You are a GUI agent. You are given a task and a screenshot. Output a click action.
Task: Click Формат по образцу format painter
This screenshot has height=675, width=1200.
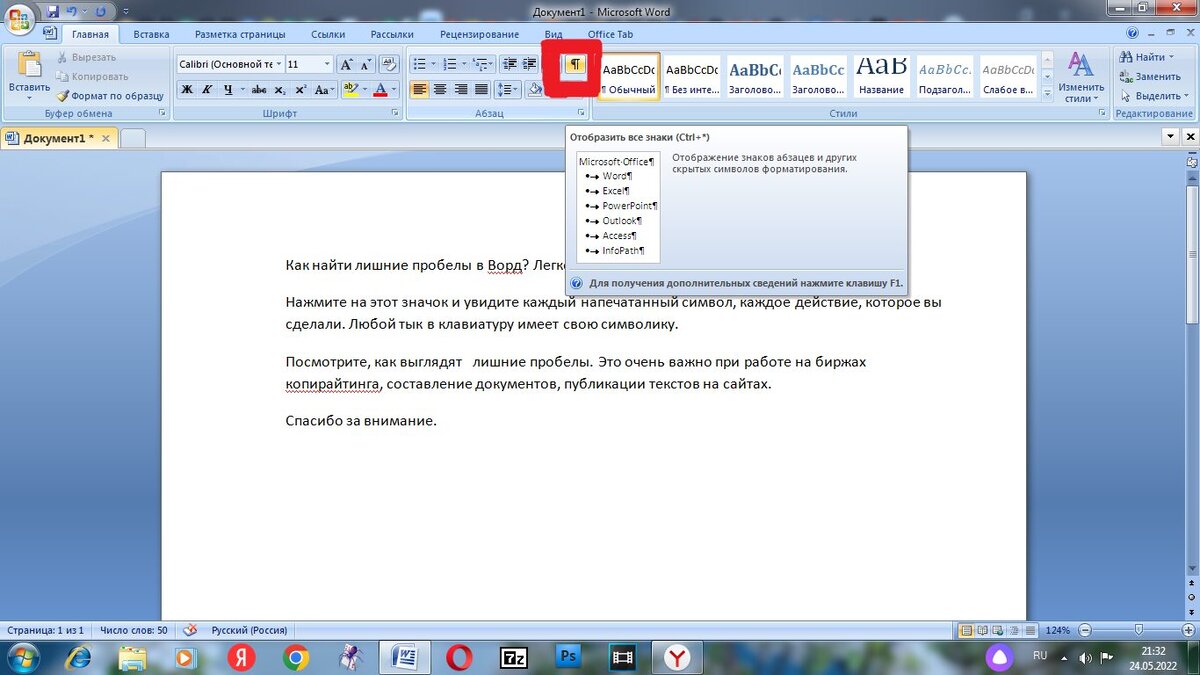tap(110, 96)
